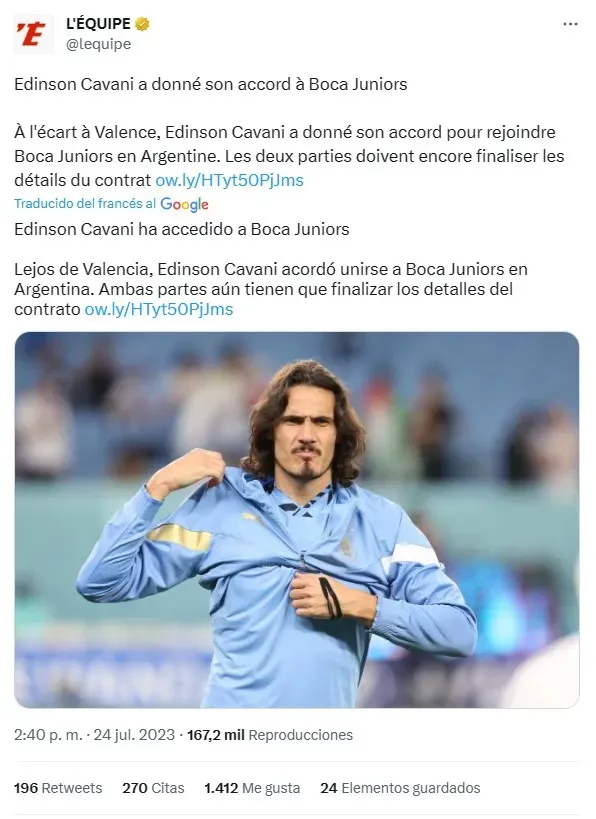Click French headline about Cavani and Boca Juniors

pos(211,84)
